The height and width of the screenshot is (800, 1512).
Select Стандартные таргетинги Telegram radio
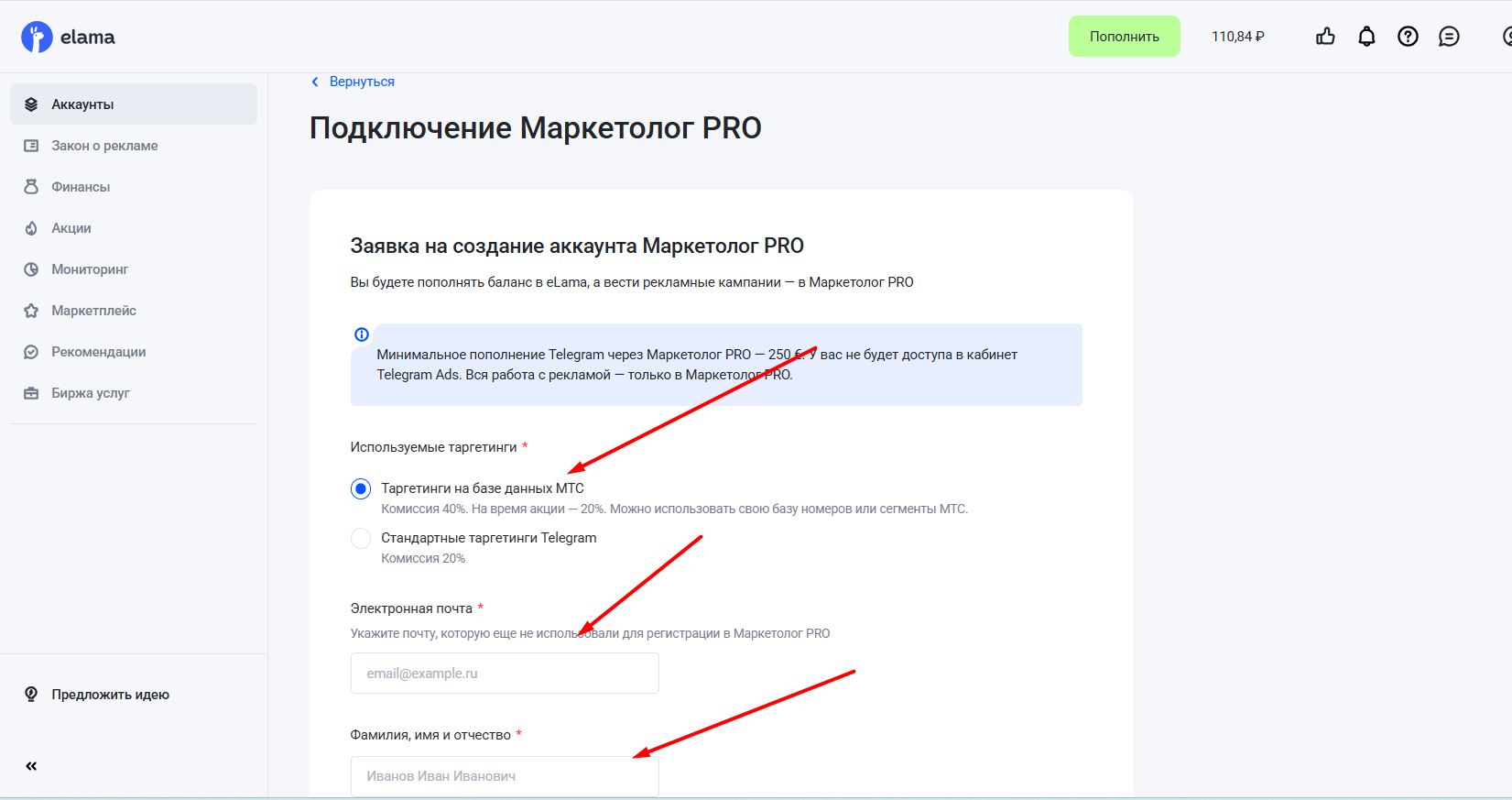(x=361, y=538)
